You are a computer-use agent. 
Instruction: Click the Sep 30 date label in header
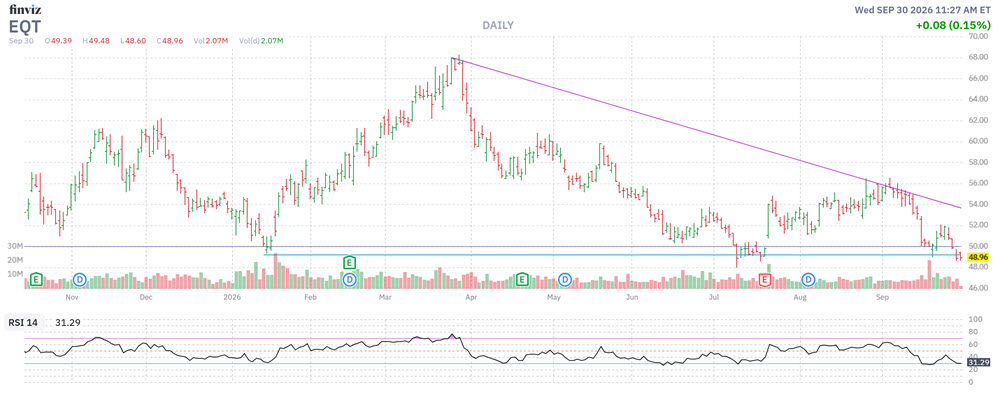click(x=22, y=41)
